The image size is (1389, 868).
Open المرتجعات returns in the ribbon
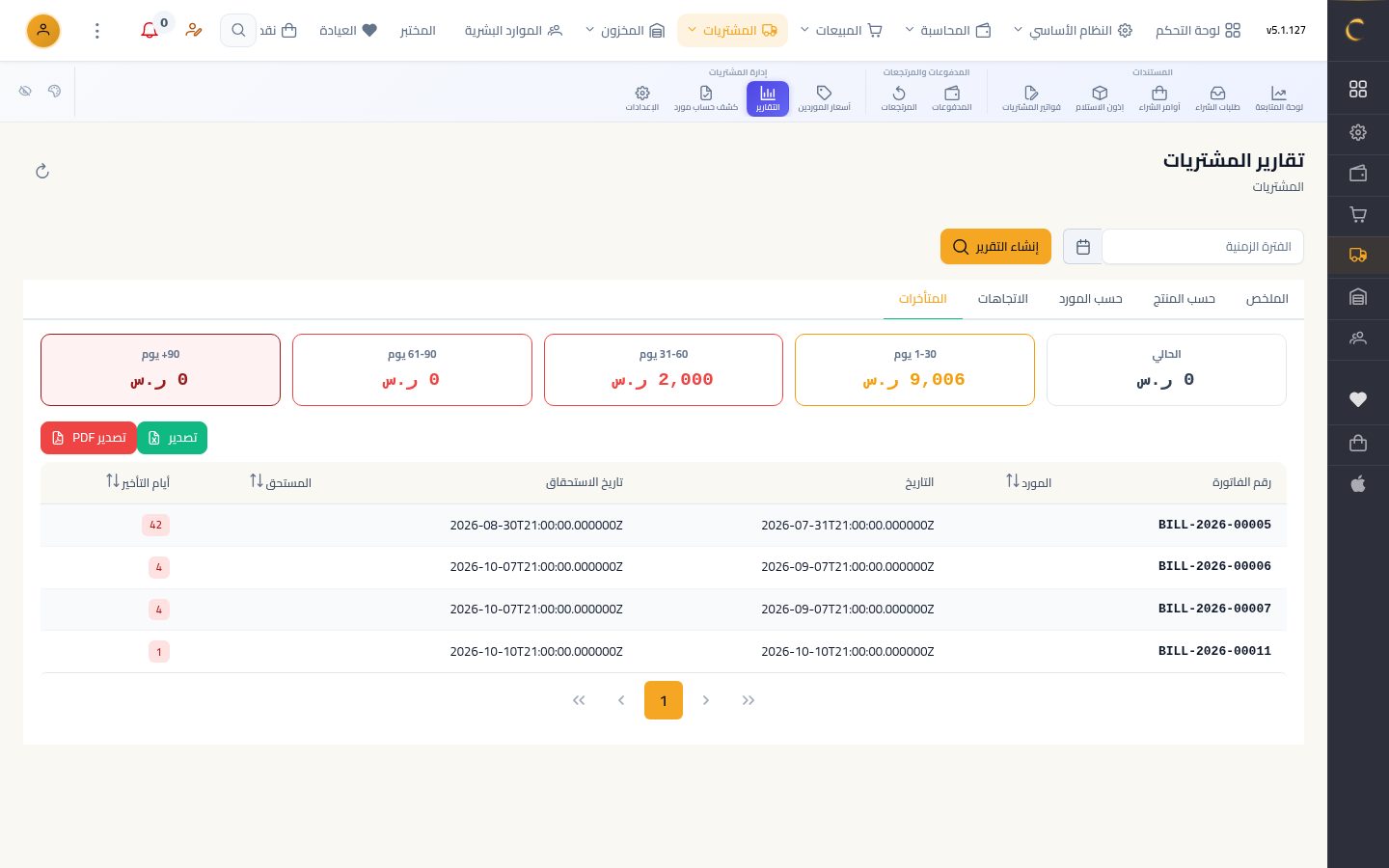[899, 98]
